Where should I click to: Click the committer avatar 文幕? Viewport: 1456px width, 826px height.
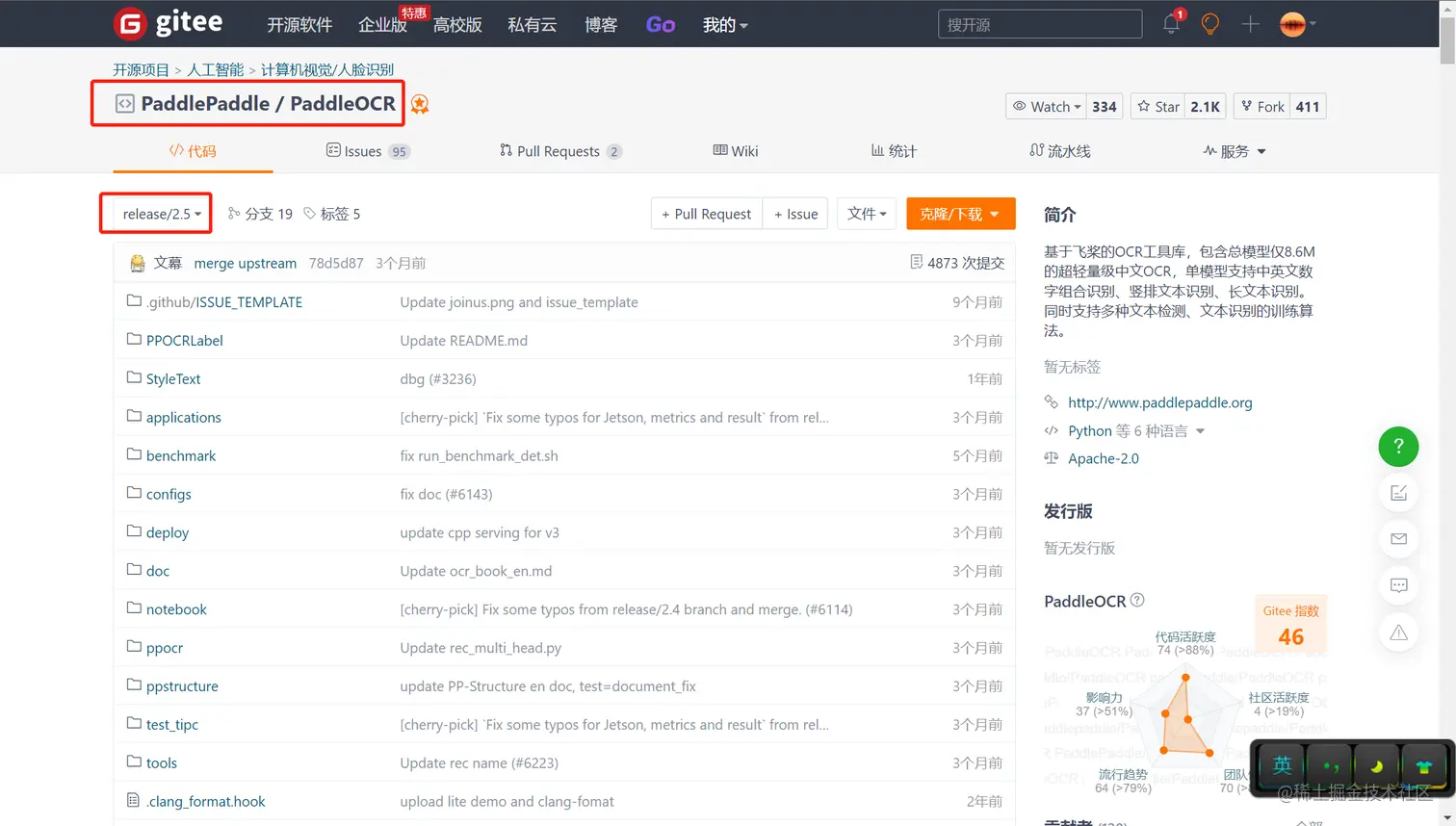coord(138,263)
